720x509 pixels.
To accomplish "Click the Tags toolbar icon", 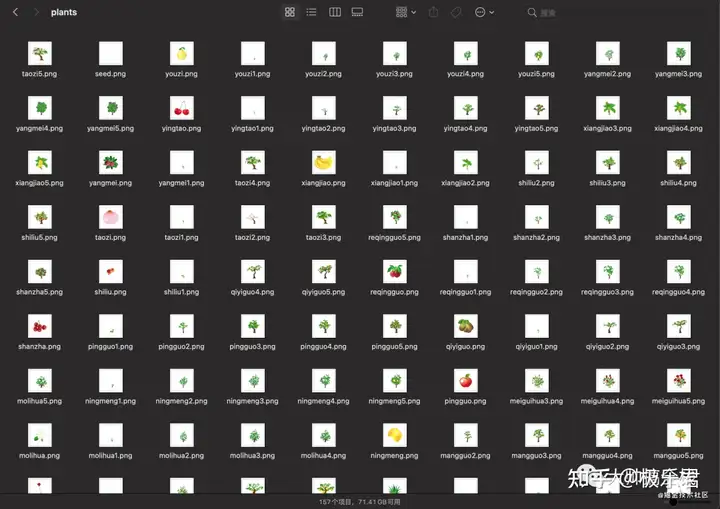I will click(456, 12).
